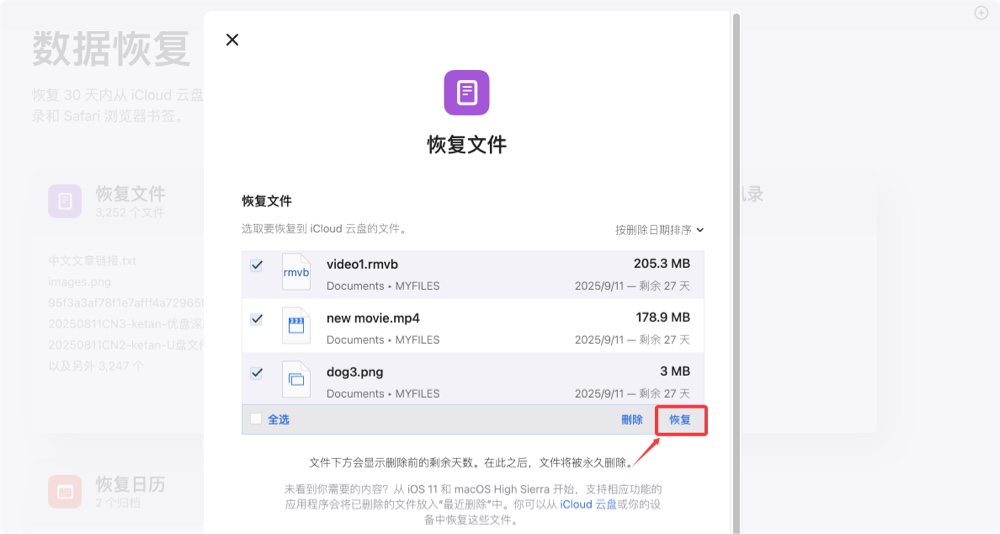
Task: Select the new movie.mp4 file name
Action: (x=373, y=318)
